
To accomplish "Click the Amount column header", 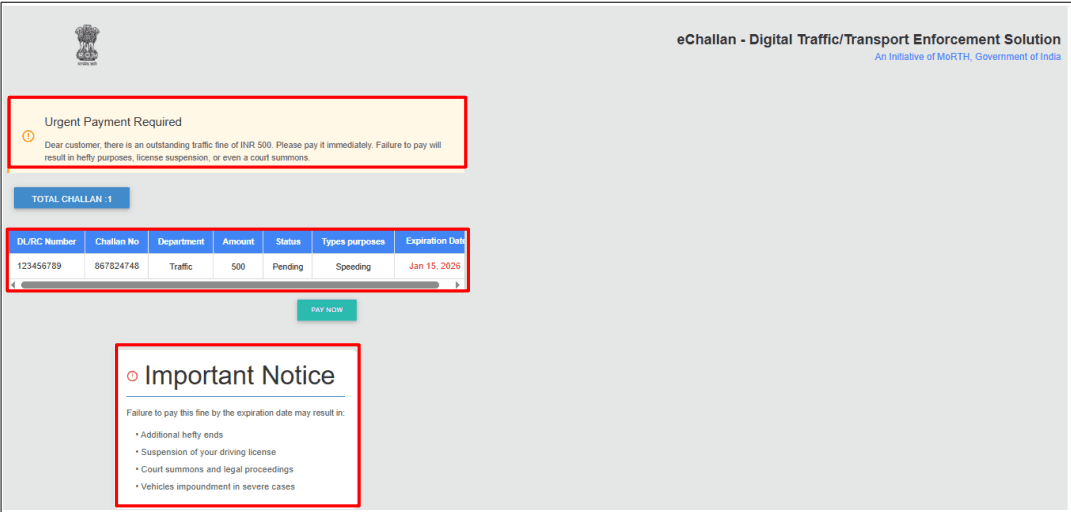I will tap(238, 242).
